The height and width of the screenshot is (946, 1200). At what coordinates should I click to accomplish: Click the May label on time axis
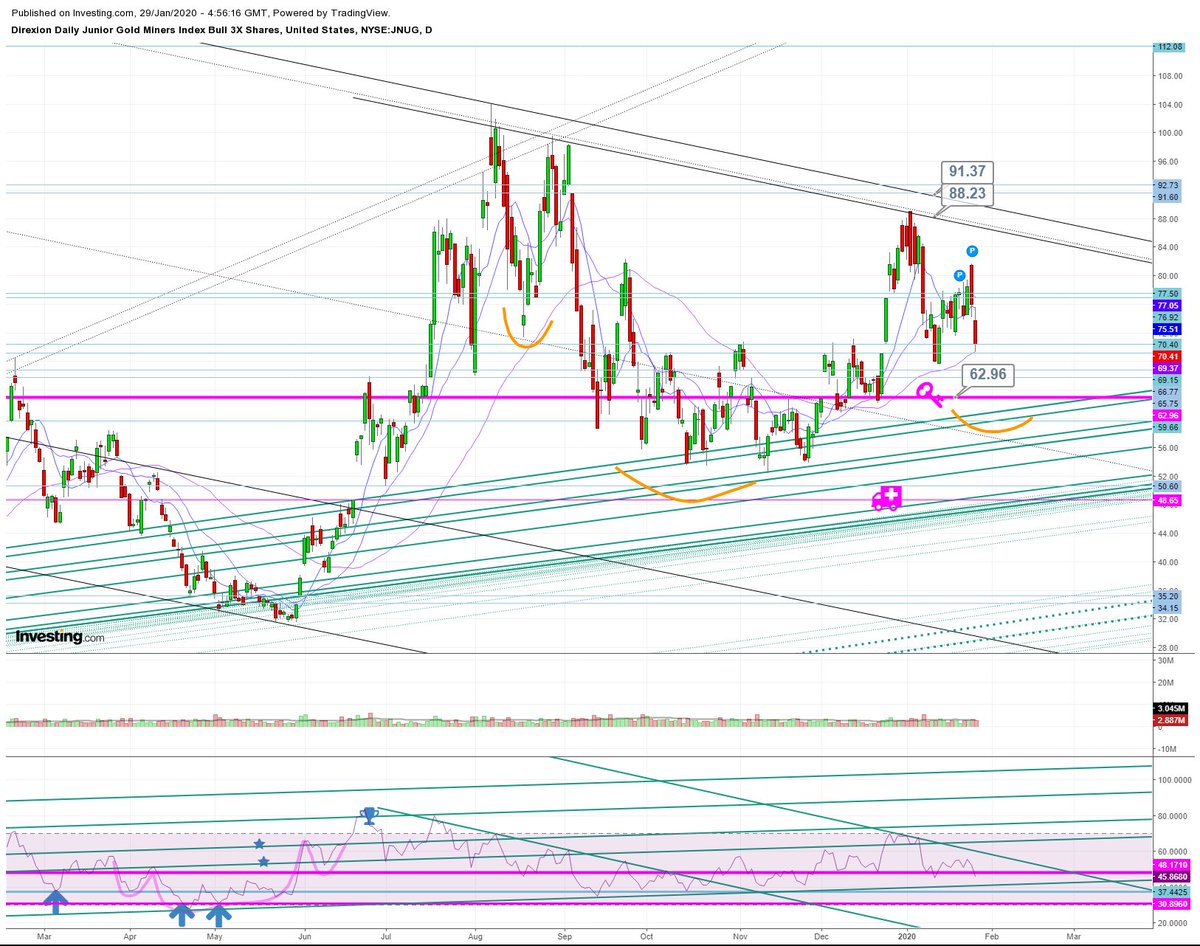(x=216, y=939)
